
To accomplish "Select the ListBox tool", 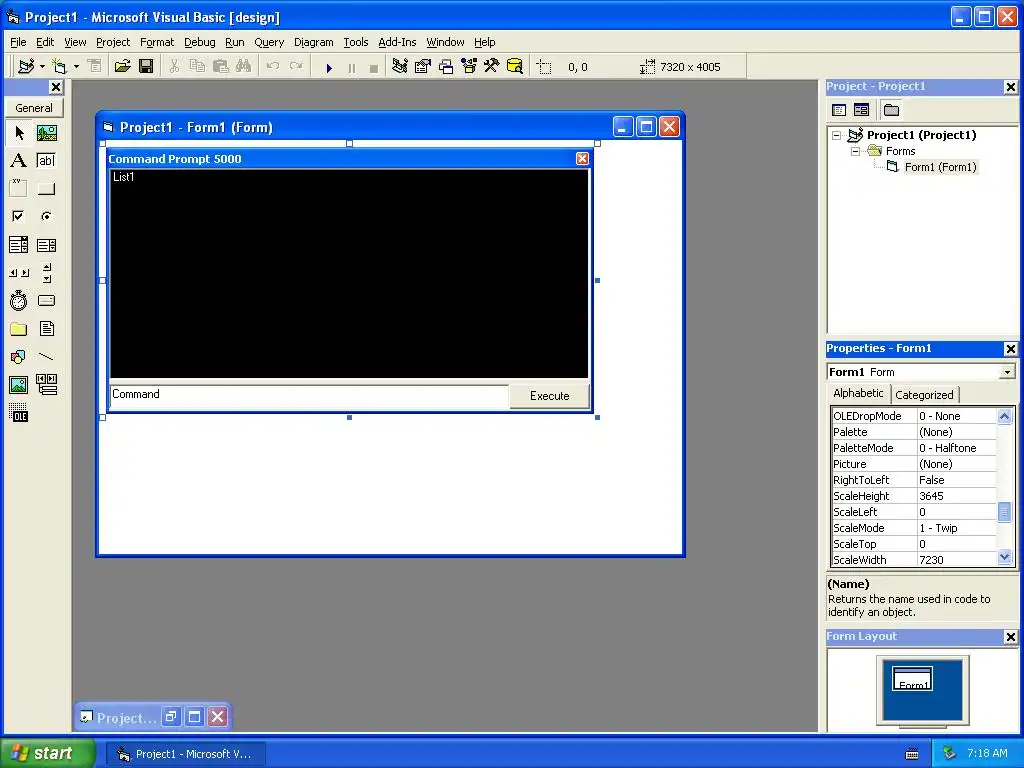I will coord(46,245).
